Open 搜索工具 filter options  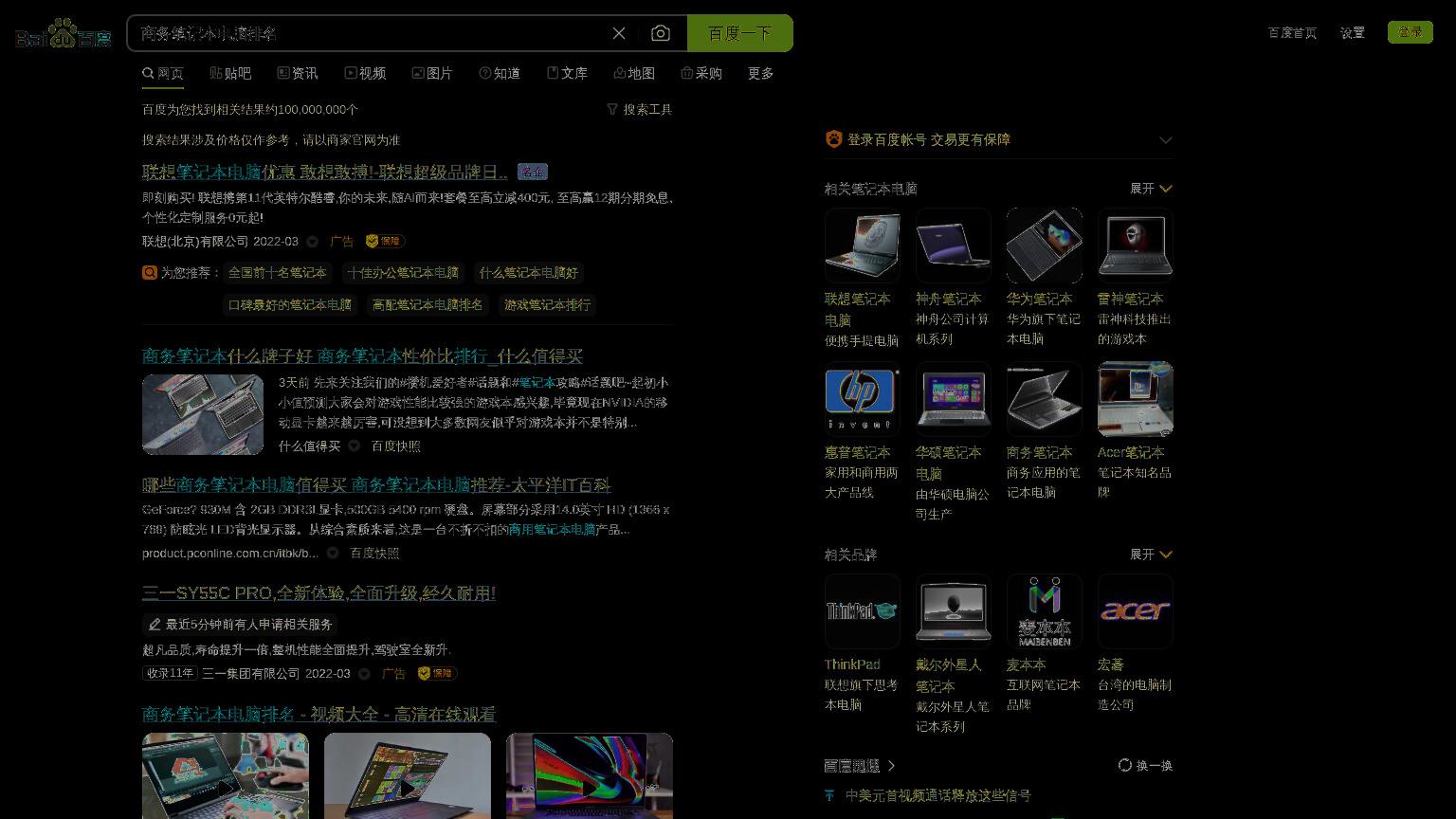[x=640, y=109]
